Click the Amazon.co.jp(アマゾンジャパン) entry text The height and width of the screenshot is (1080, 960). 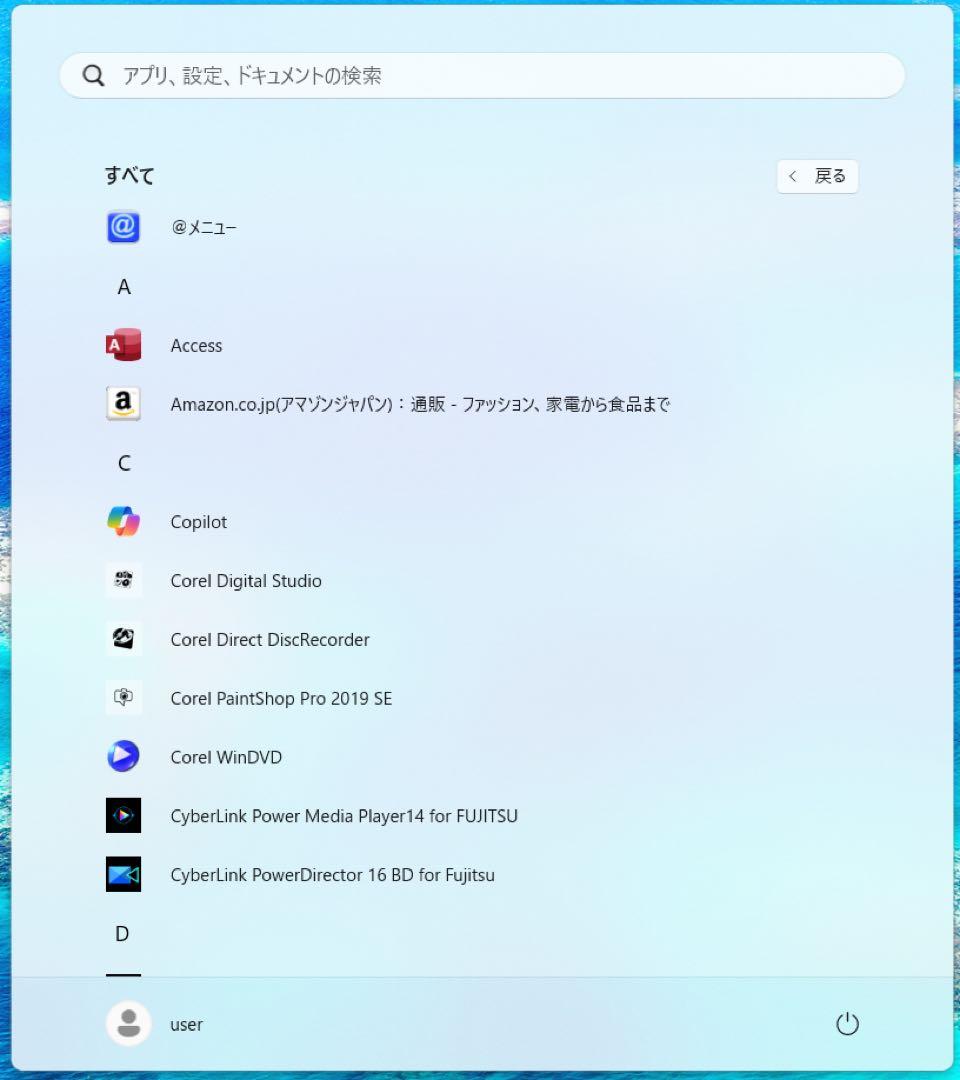420,404
